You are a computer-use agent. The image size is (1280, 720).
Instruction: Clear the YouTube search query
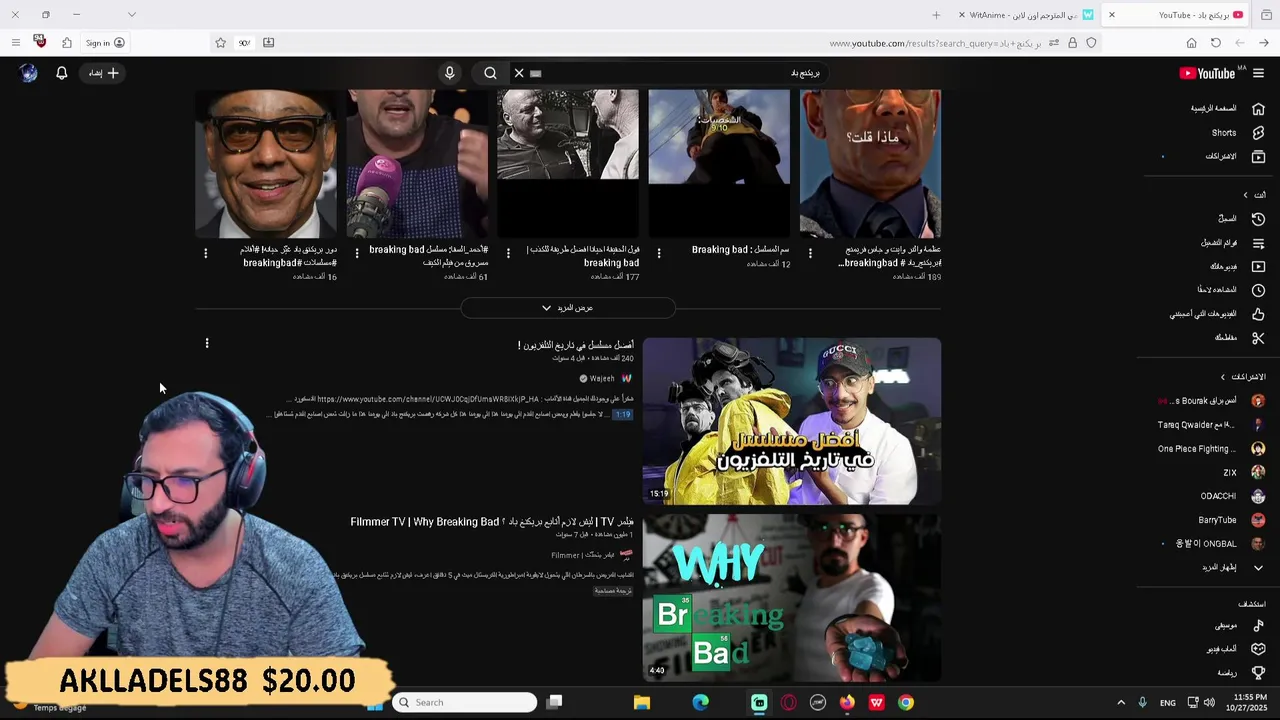[x=519, y=73]
